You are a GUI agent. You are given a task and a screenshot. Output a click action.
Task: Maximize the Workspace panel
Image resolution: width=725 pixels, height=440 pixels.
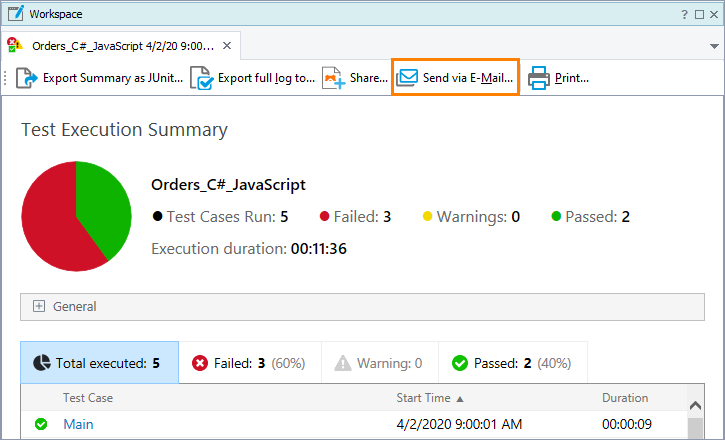click(x=700, y=14)
